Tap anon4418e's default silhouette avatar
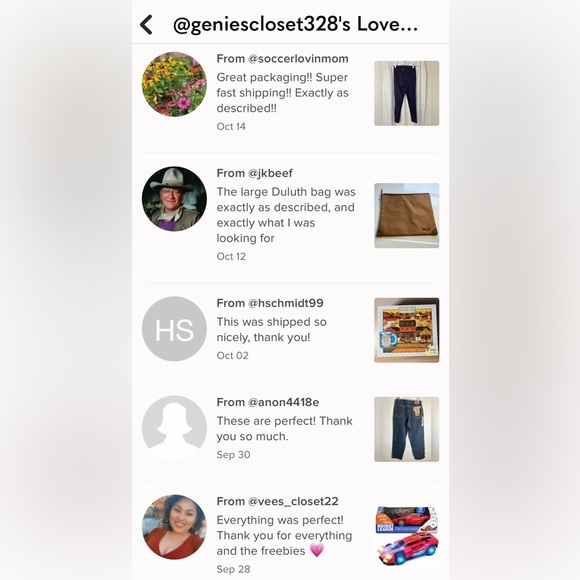 pyautogui.click(x=174, y=428)
